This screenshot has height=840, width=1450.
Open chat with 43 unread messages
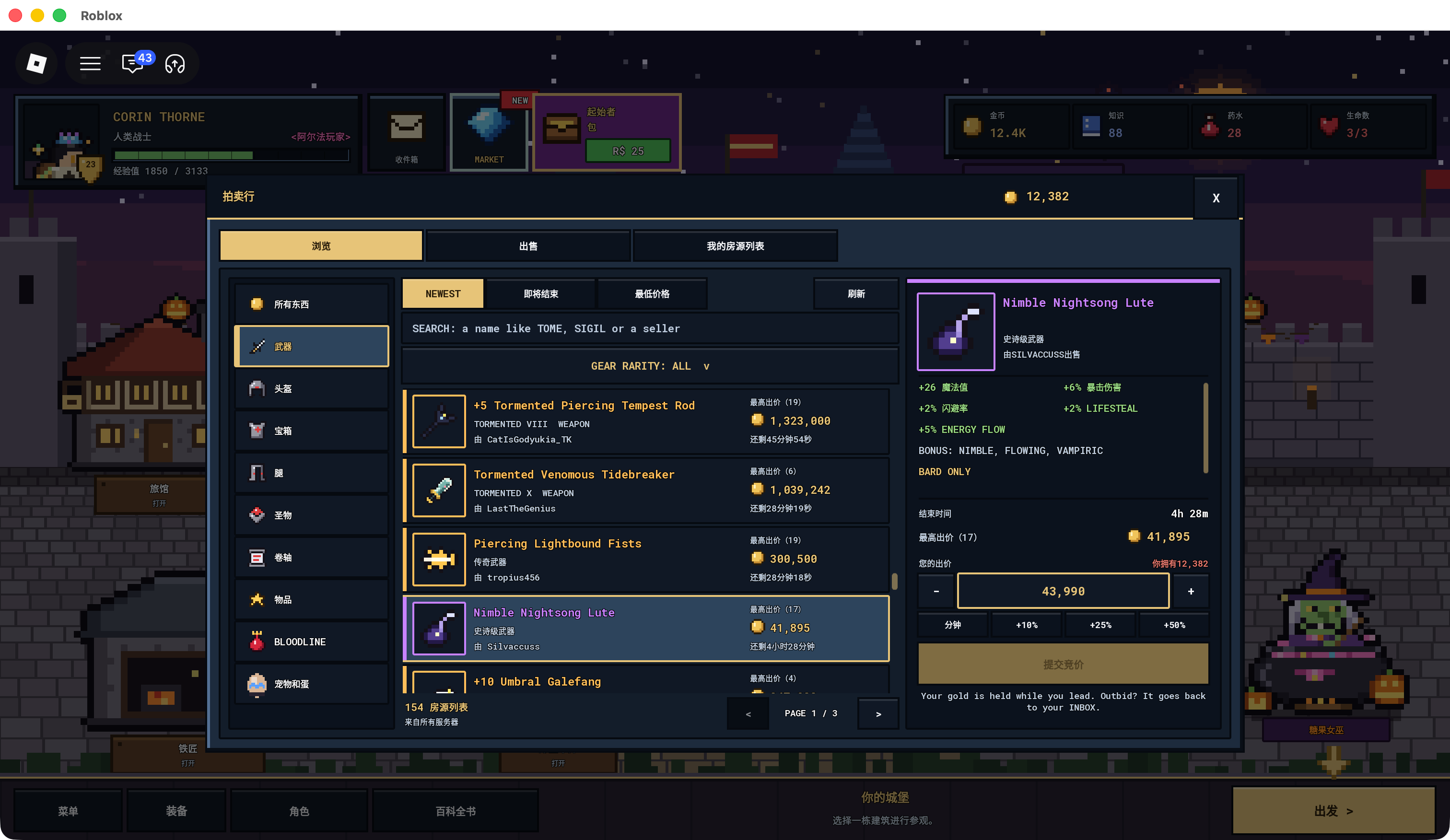tap(133, 63)
